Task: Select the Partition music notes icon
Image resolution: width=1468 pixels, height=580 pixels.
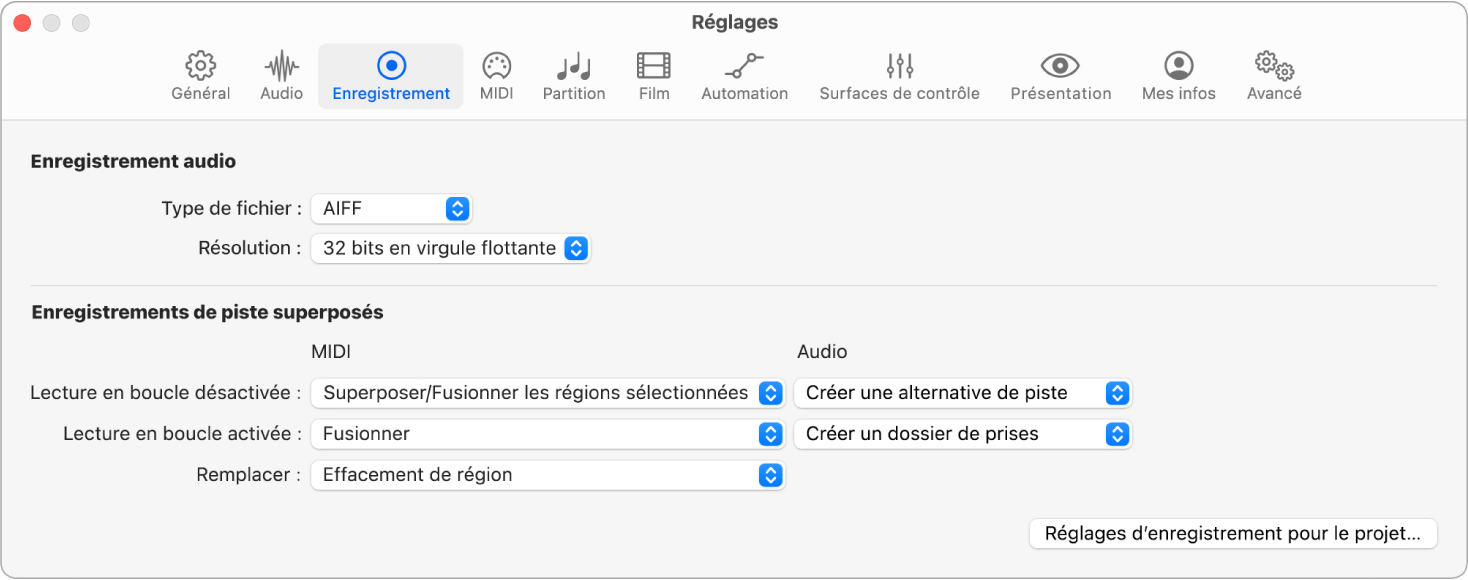Action: point(573,67)
